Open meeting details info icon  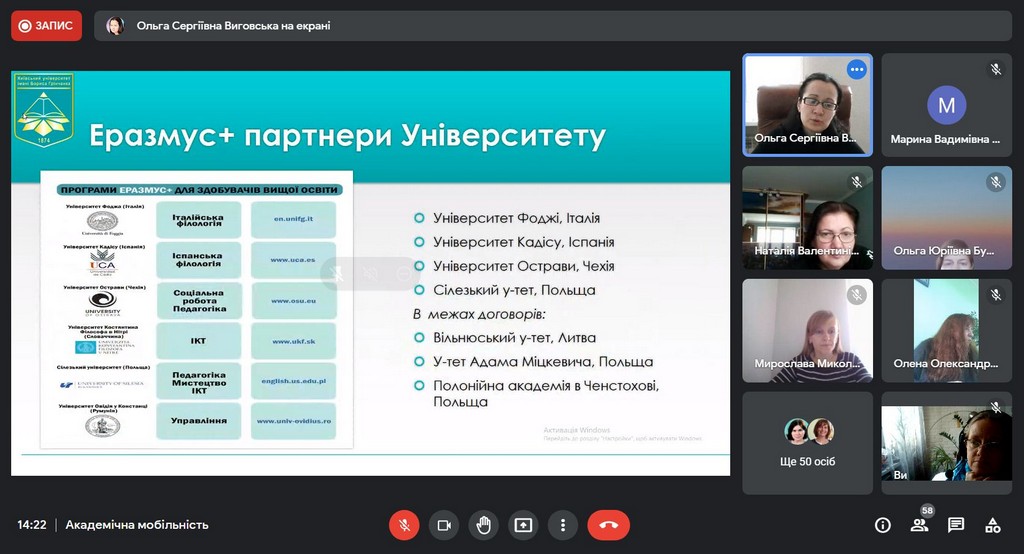[883, 525]
